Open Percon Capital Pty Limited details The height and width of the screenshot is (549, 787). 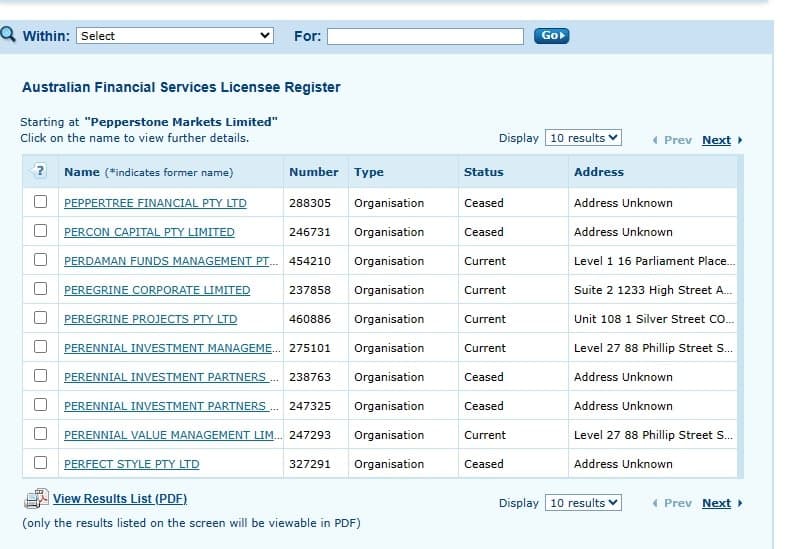tap(149, 232)
